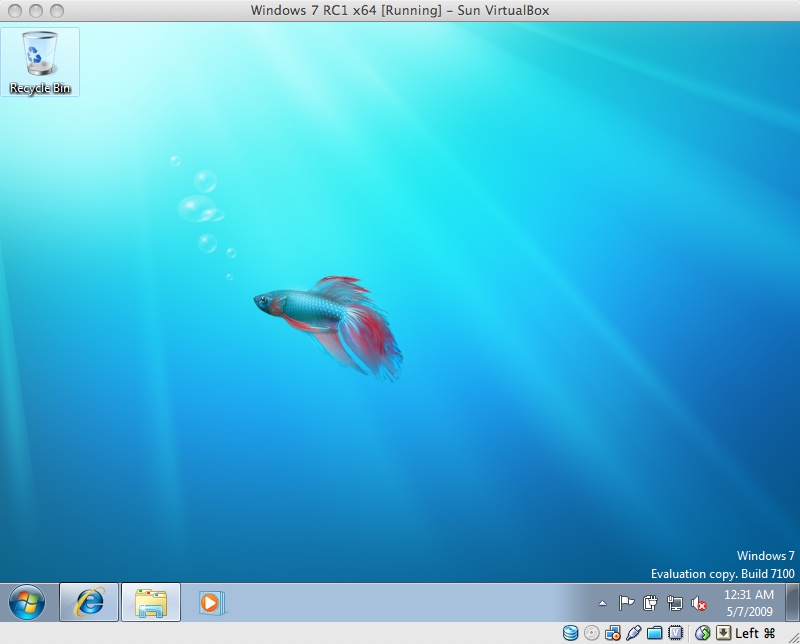
Task: Click the keyboard capture host key indicator
Action: click(723, 633)
